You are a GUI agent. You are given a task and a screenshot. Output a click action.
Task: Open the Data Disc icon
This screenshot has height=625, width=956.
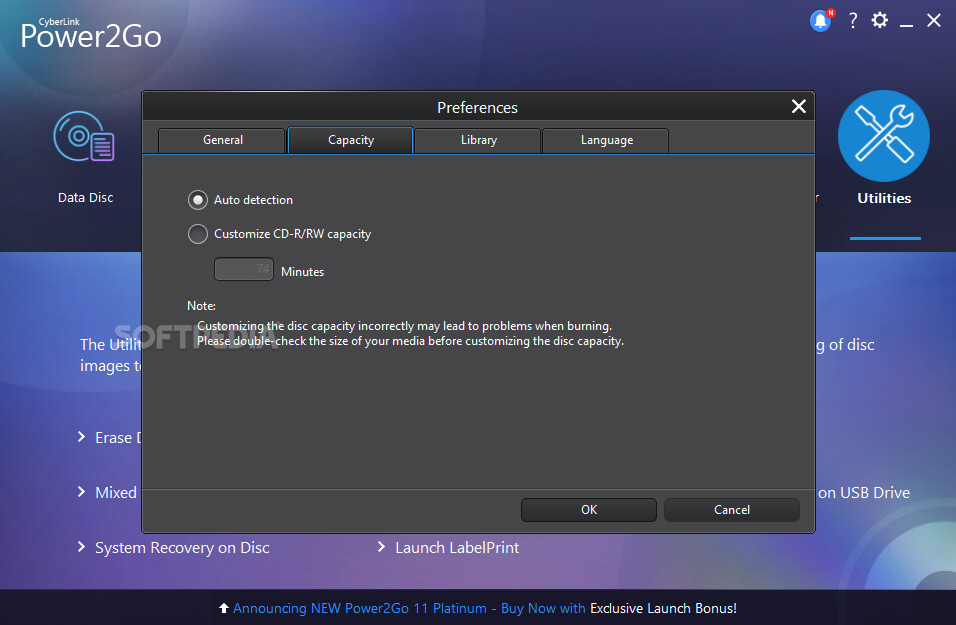(x=84, y=136)
